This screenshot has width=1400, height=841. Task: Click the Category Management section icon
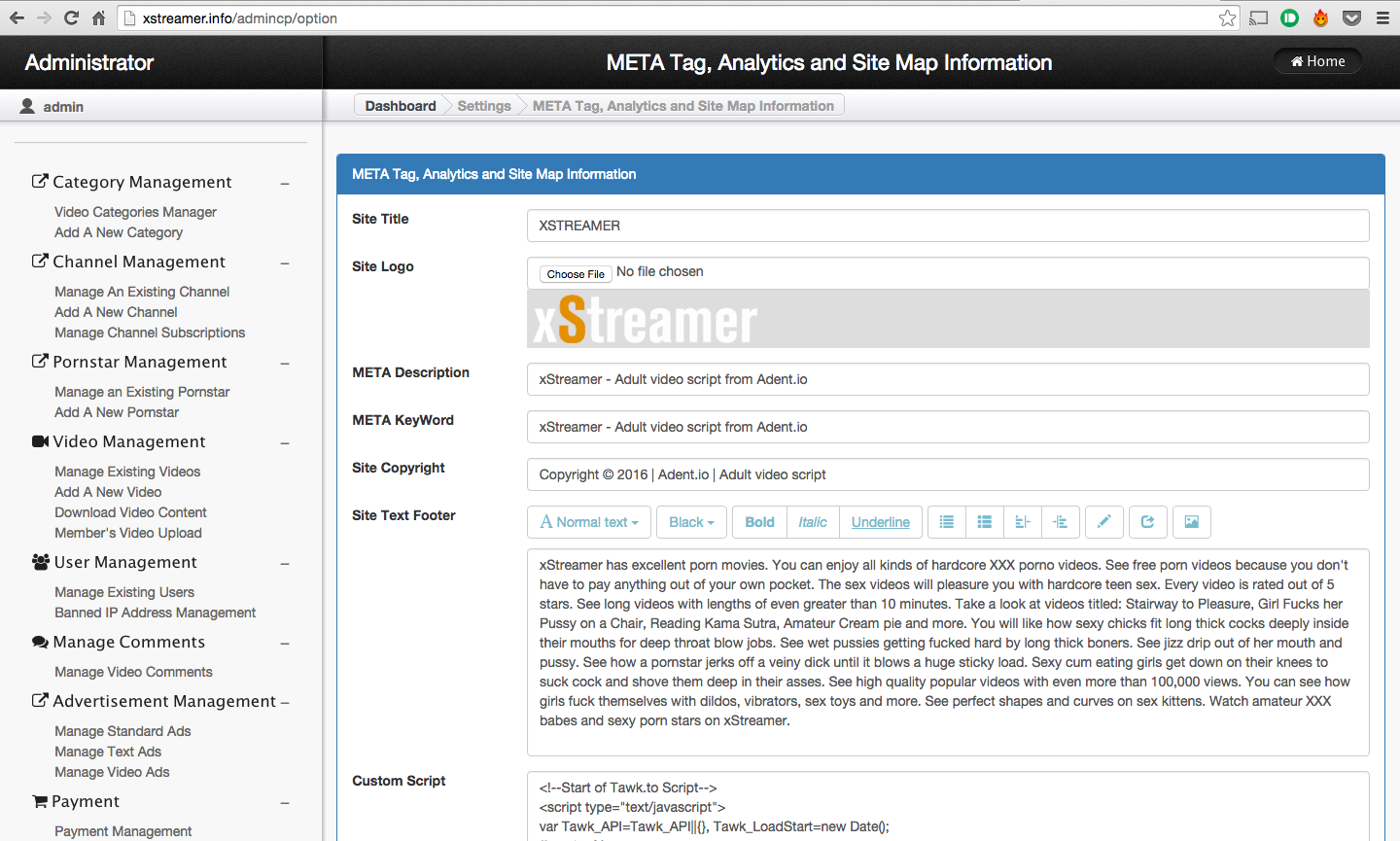(x=40, y=181)
